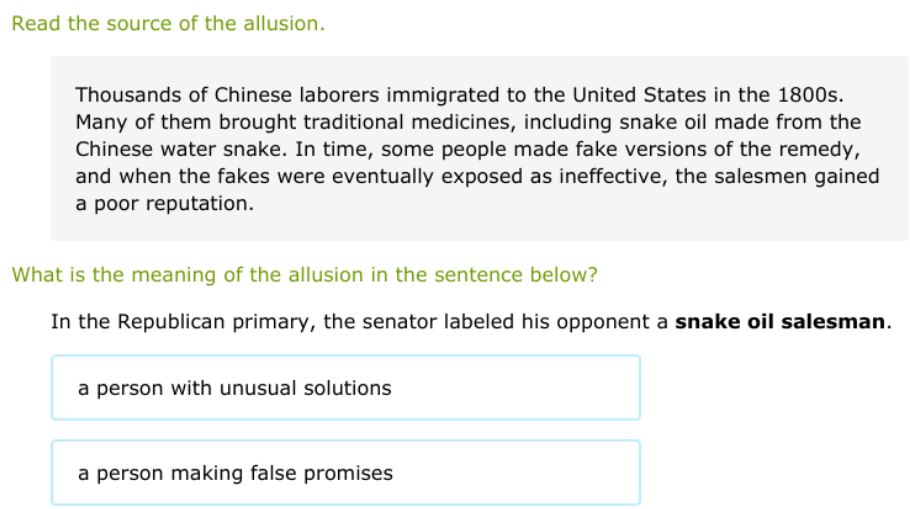
Task: Click the bold phrase "snake oil salesman"
Action: pyautogui.click(x=780, y=322)
